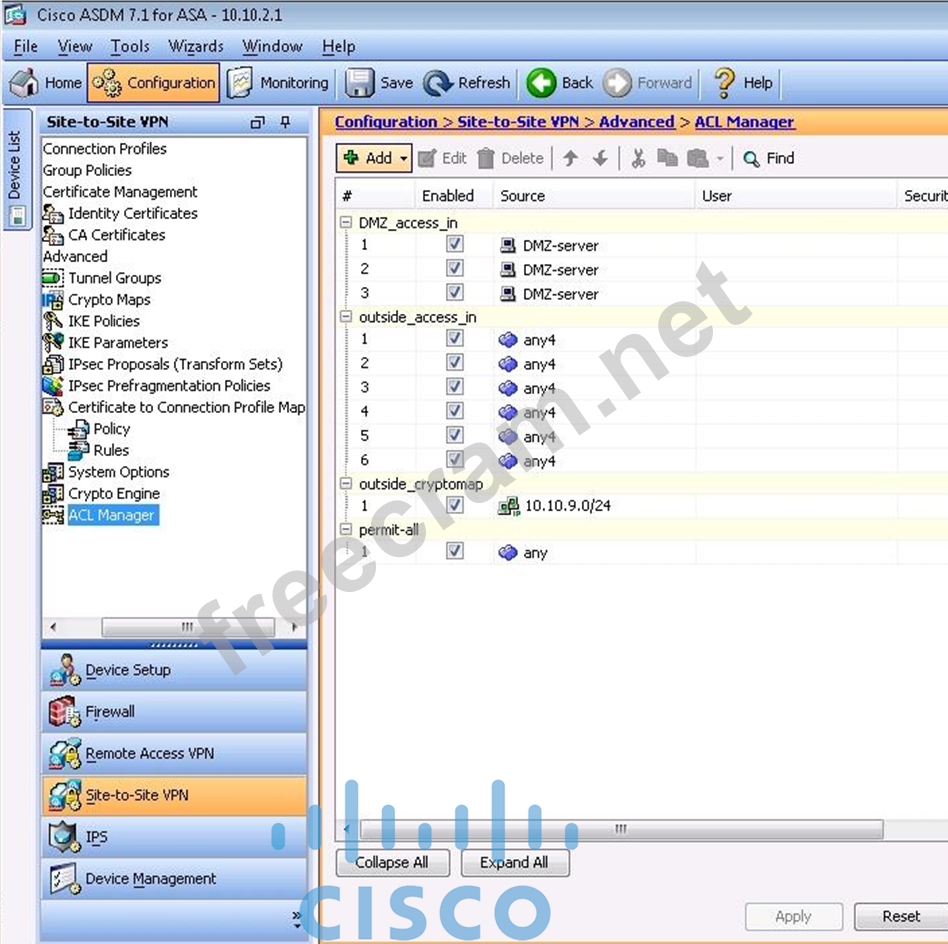This screenshot has width=948, height=944.
Task: Move rule up with the up arrow
Action: tap(570, 158)
